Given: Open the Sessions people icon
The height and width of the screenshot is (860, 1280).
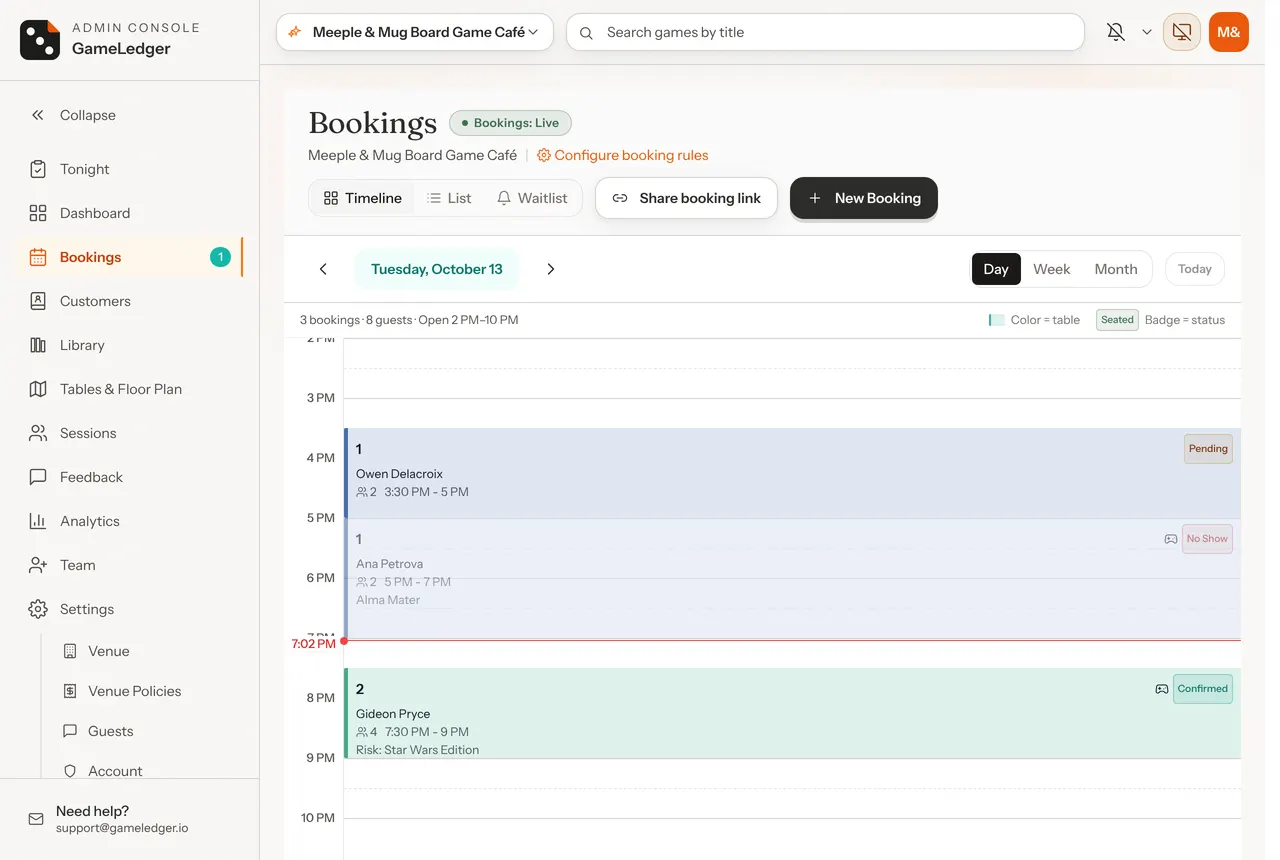Looking at the screenshot, I should [x=38, y=433].
